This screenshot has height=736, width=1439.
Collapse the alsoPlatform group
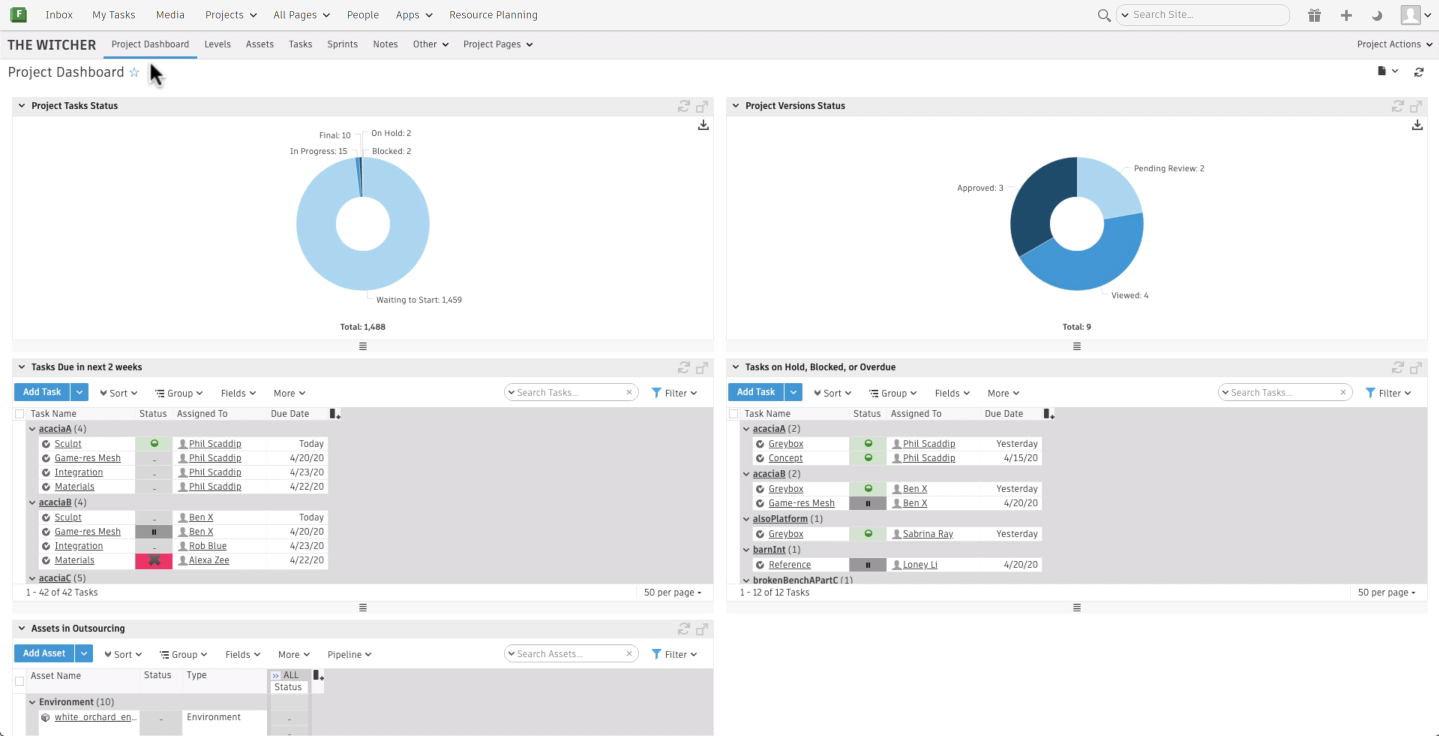(746, 519)
